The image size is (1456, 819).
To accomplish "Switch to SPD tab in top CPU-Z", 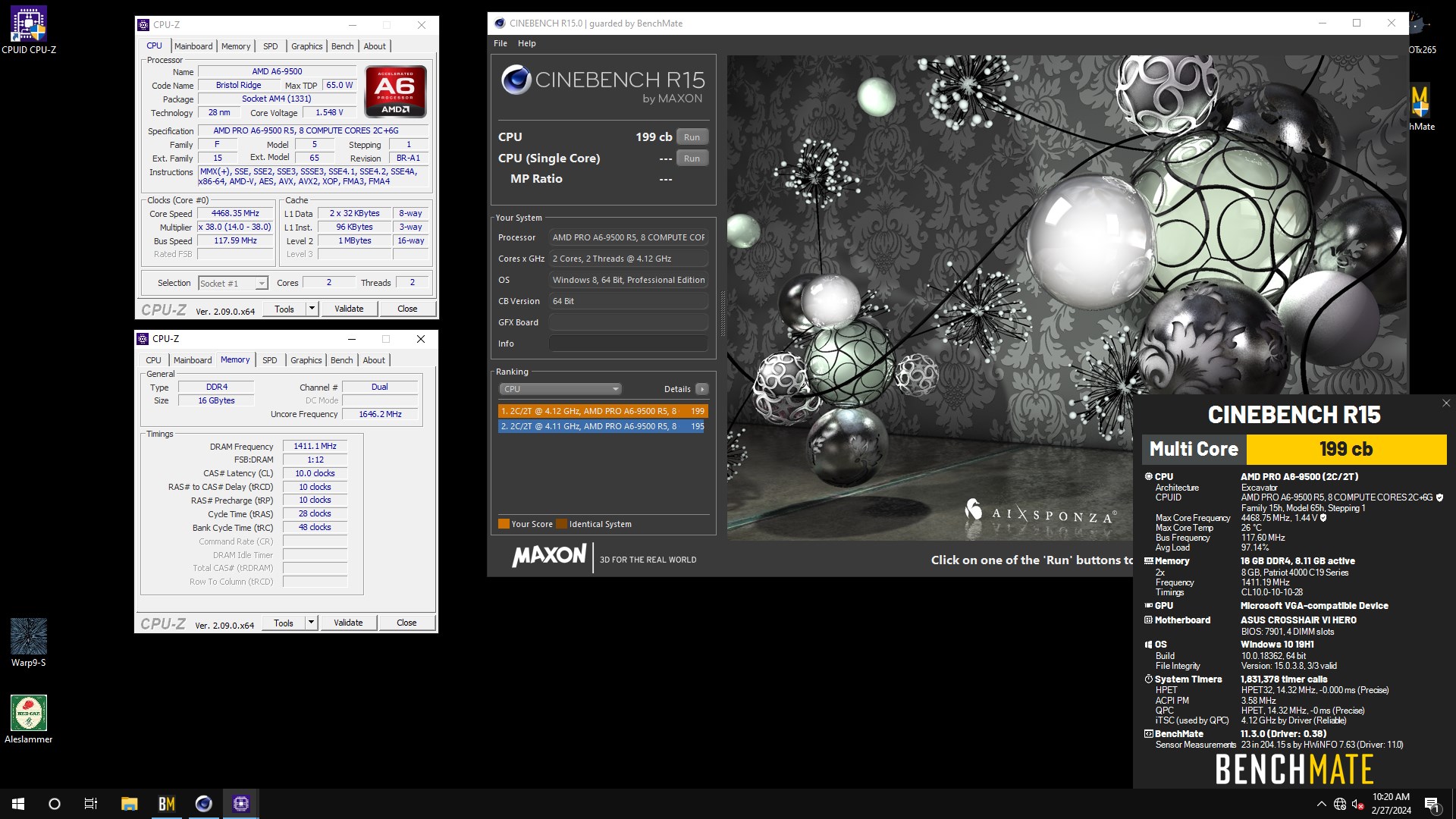I will coord(271,46).
